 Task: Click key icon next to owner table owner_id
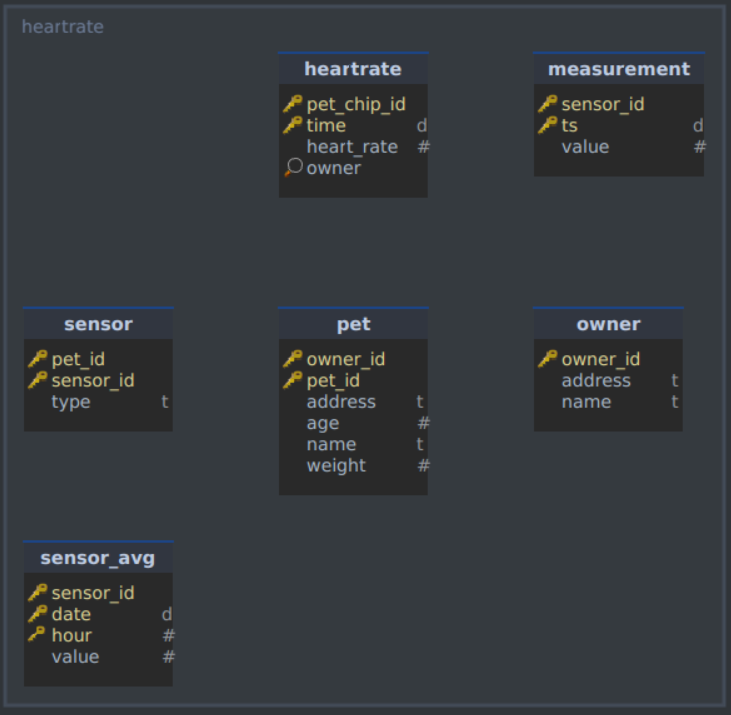pos(548,359)
